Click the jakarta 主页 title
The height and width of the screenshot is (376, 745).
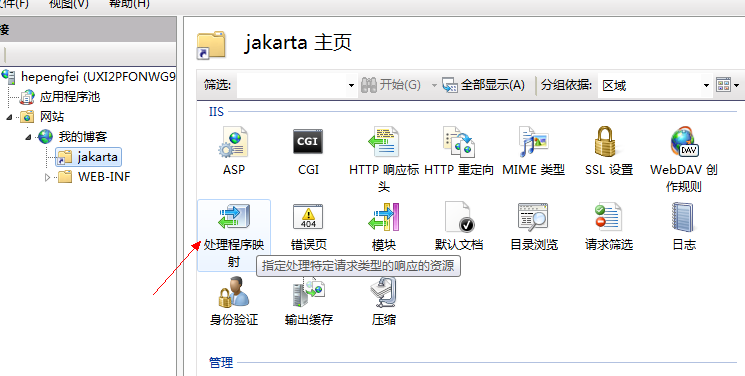click(x=298, y=43)
